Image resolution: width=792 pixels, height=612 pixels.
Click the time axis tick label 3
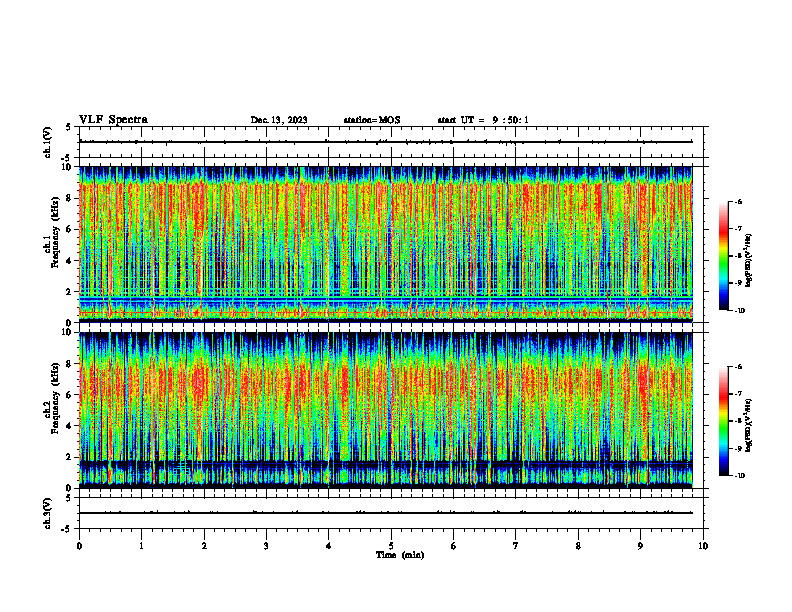[266, 546]
